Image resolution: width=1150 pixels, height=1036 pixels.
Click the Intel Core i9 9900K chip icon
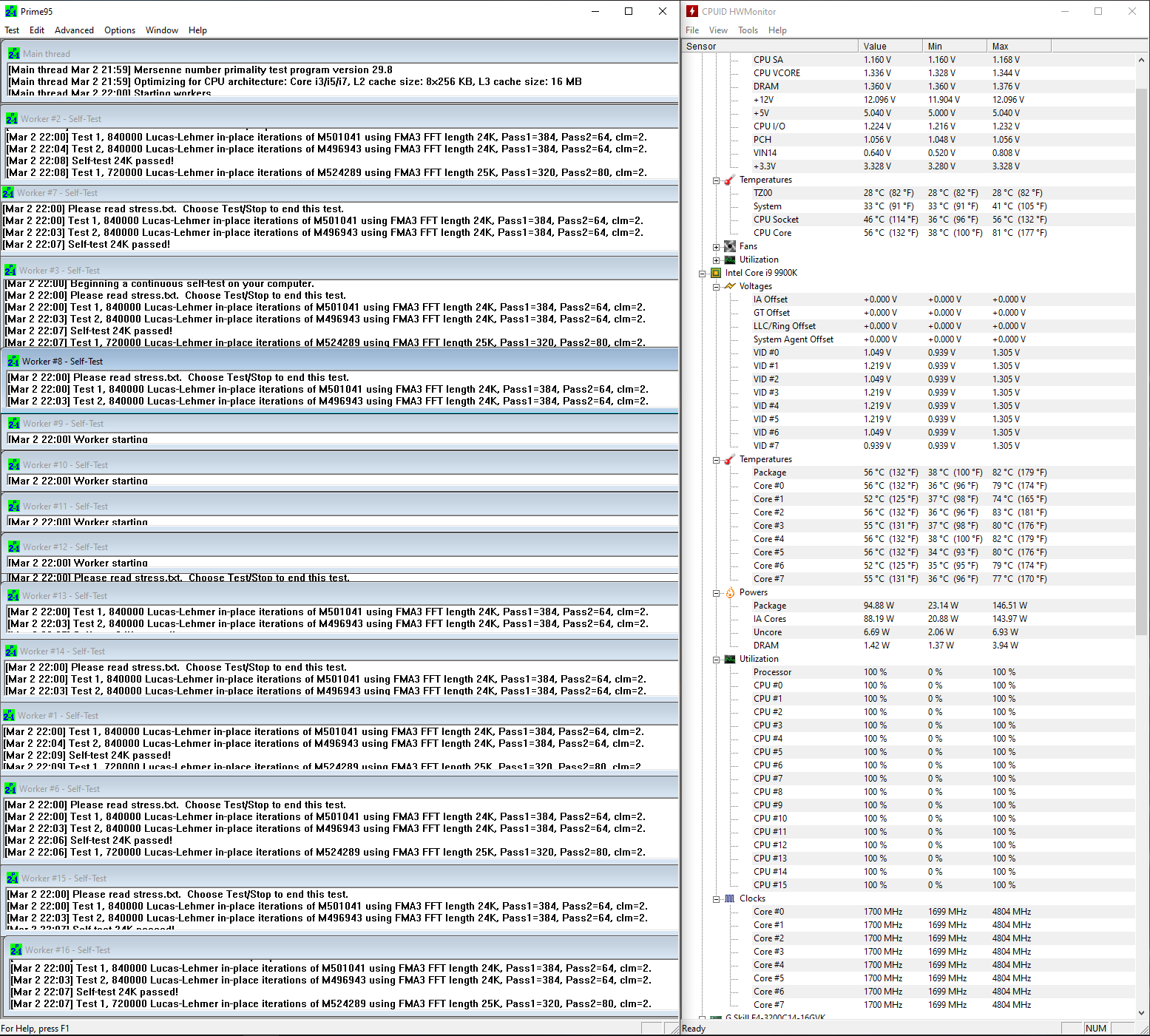(716, 273)
